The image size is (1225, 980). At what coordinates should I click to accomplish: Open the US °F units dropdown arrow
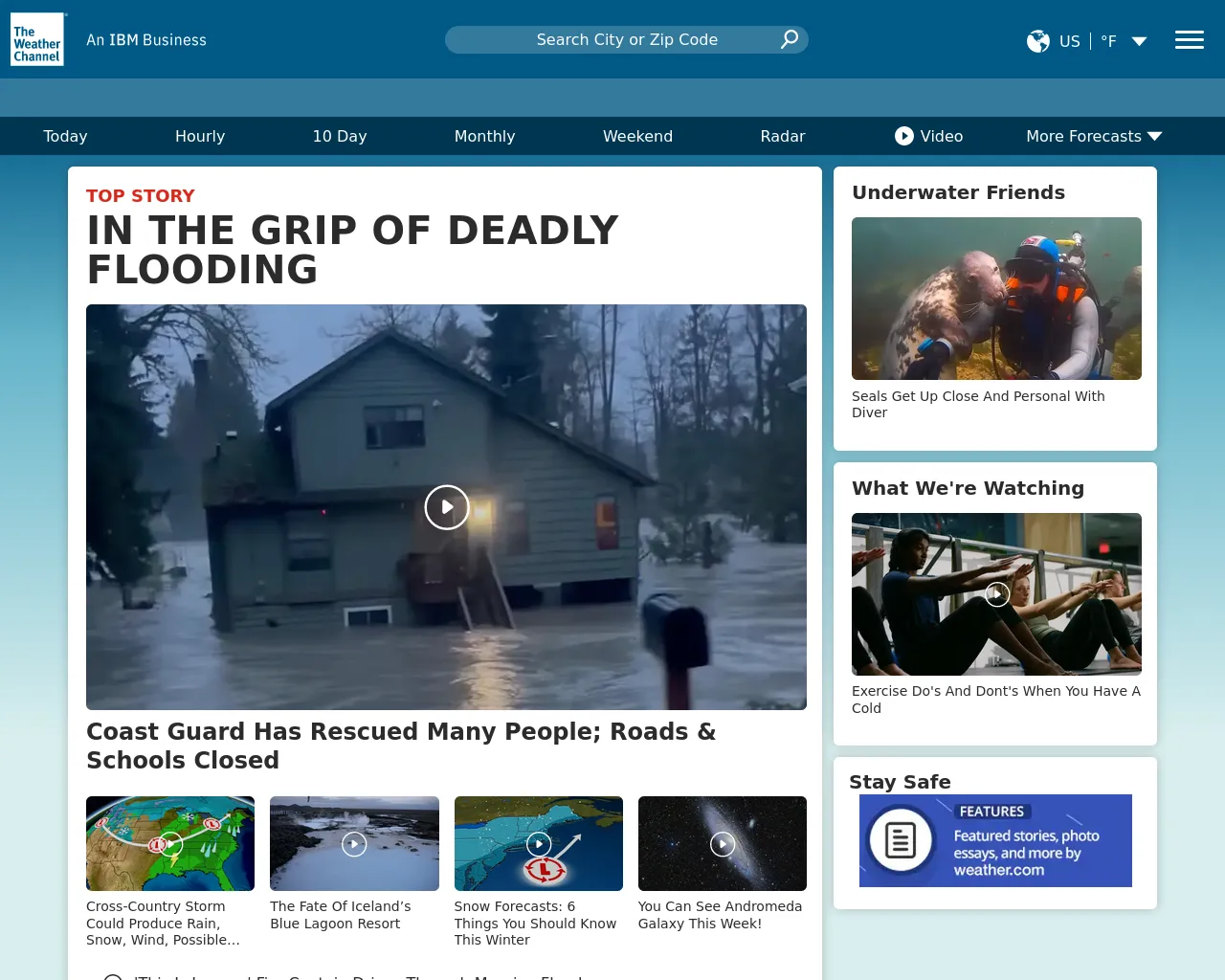(x=1139, y=41)
